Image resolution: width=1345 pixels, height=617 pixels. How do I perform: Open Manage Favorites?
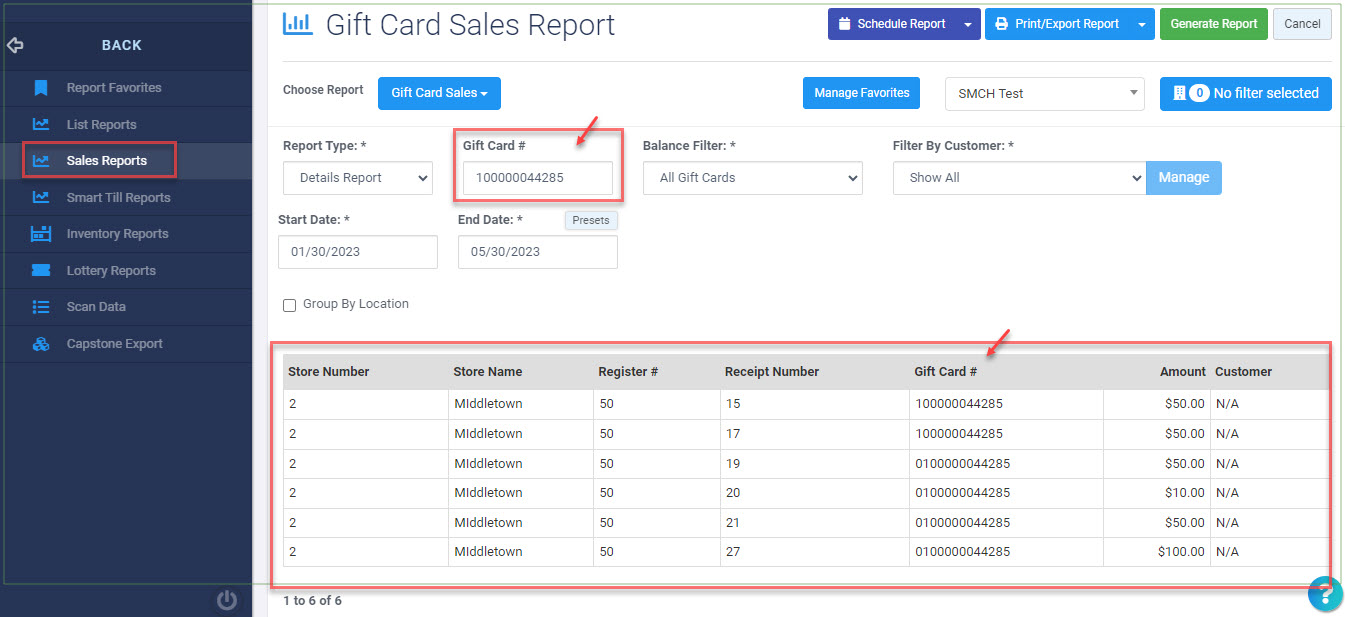coord(861,93)
